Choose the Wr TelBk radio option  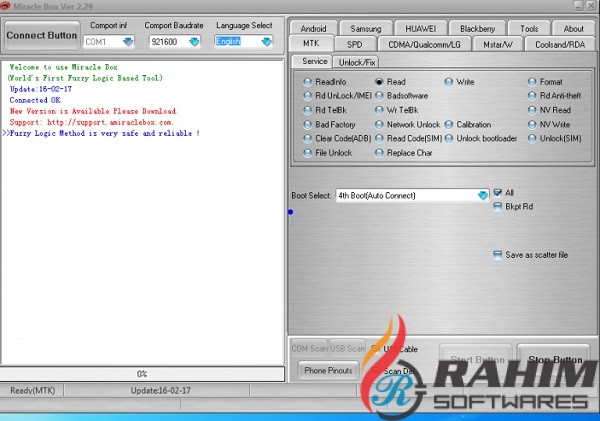(396, 110)
